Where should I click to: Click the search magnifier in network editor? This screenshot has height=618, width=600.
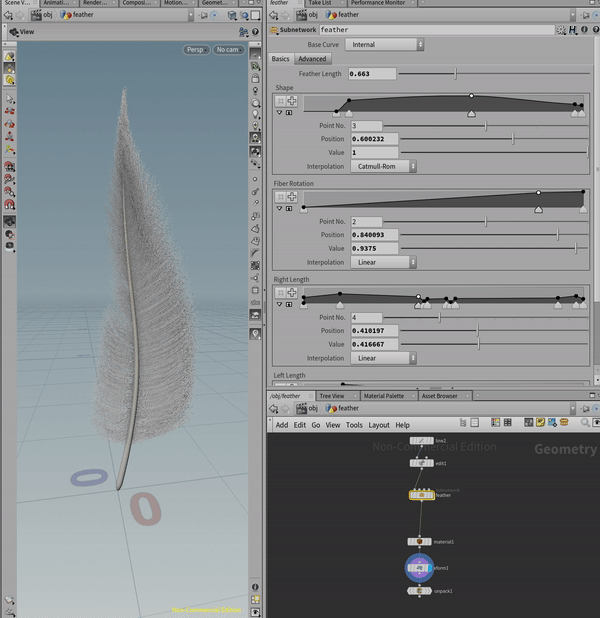585,423
